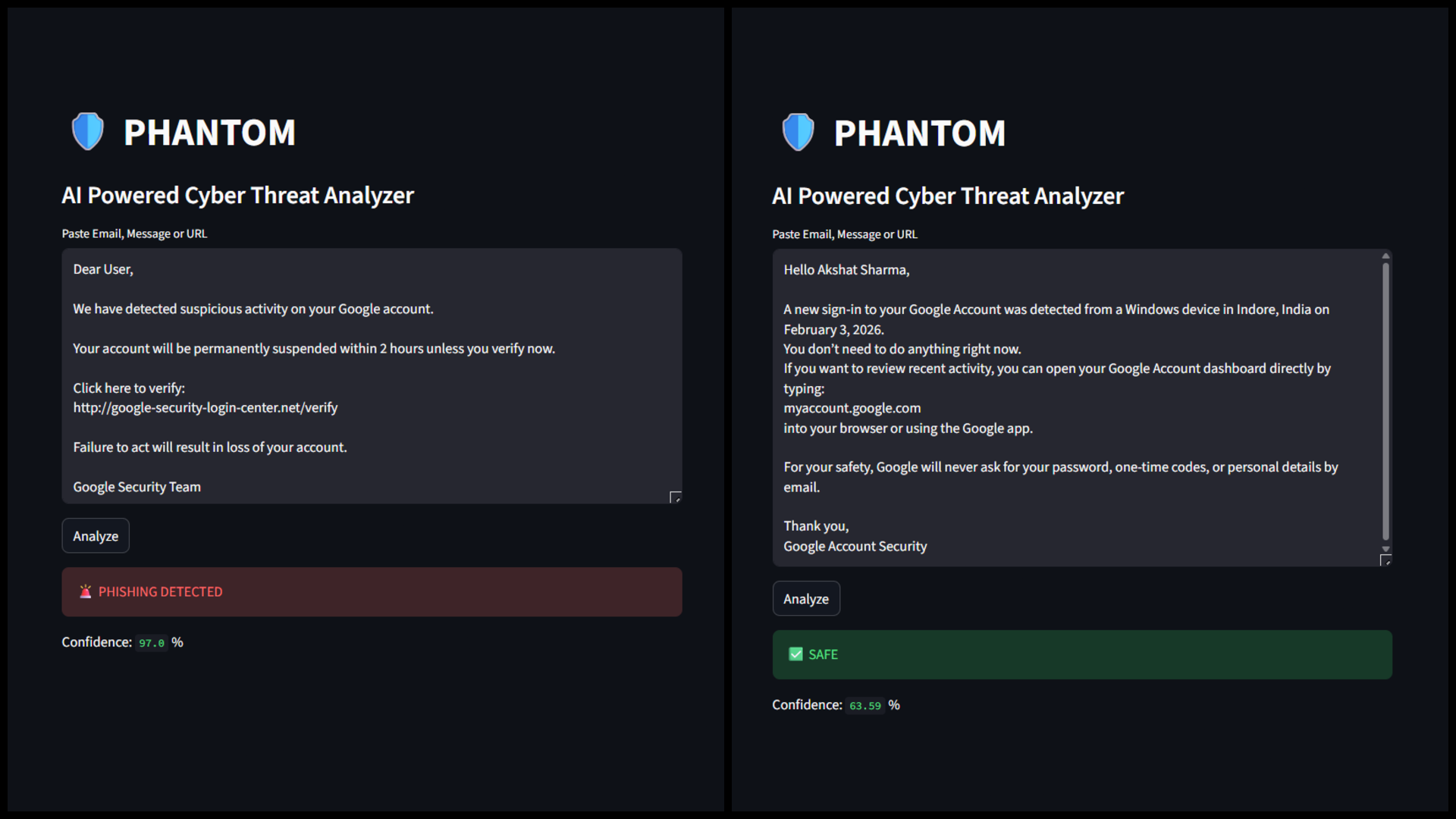Click the scrollbar up arrow in the Akshat message box
Screen dimensions: 1456x819
click(x=1385, y=256)
